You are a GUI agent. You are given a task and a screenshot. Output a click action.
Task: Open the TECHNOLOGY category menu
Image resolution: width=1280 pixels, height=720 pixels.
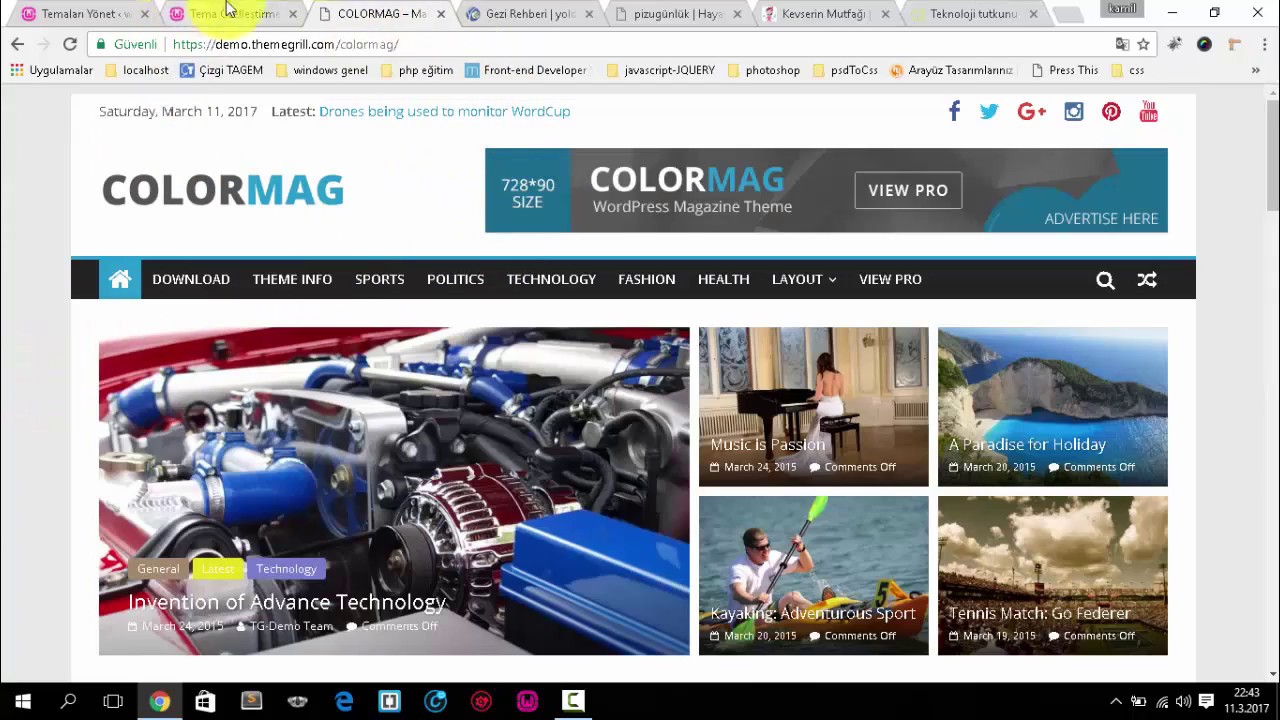(551, 279)
